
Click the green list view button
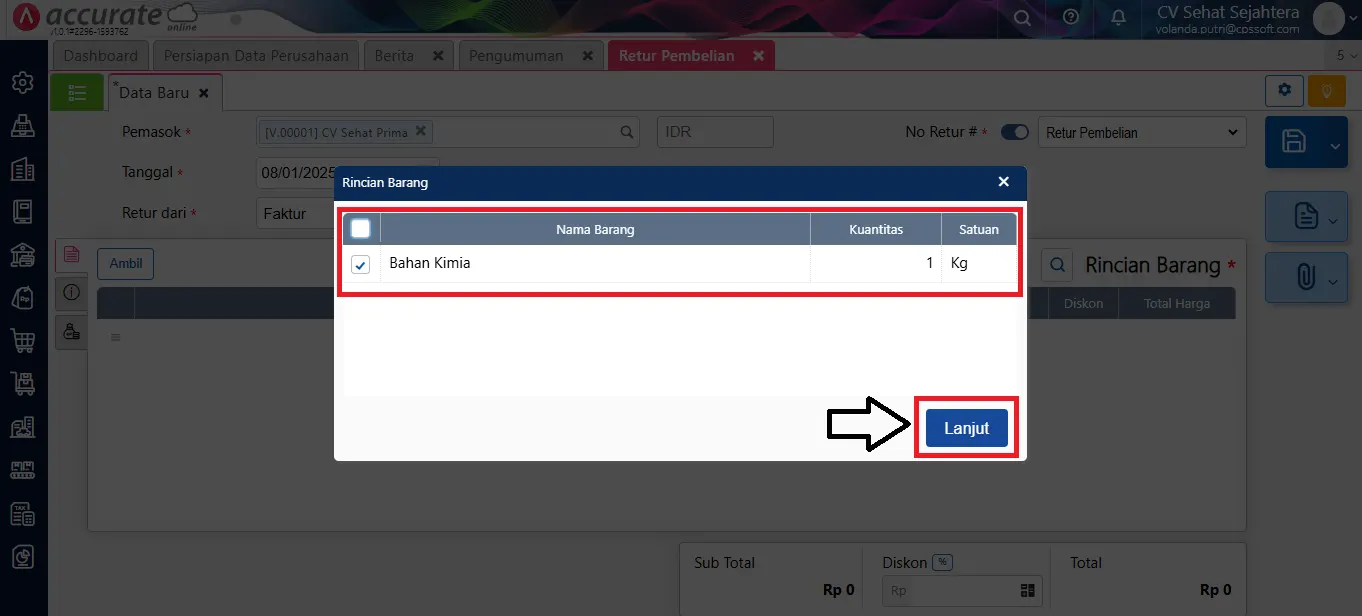(x=77, y=92)
